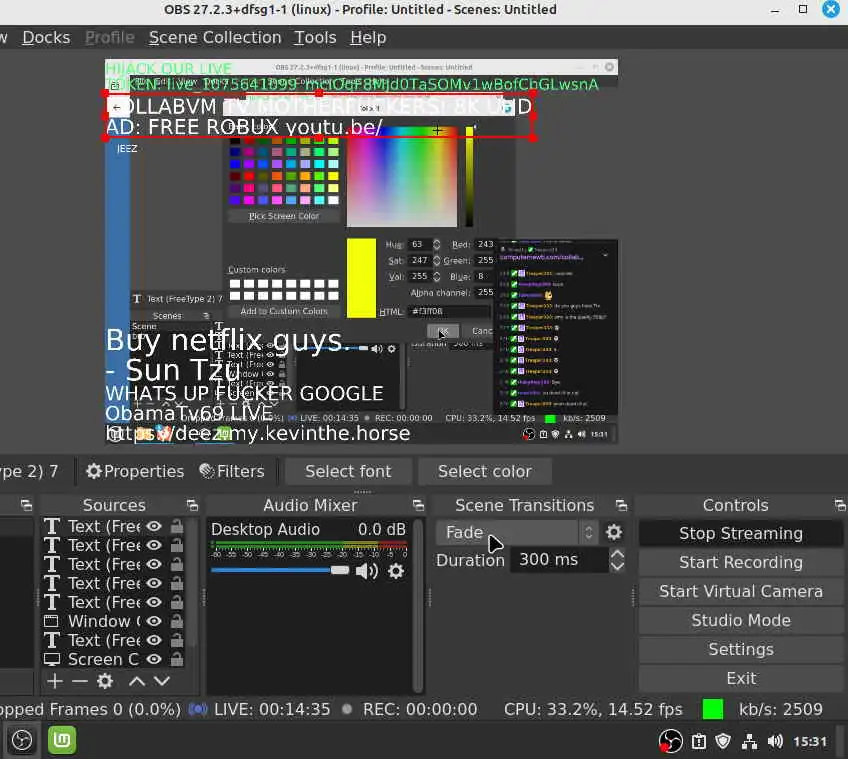Screen dimensions: 848x759
Task: Float the Controls dock via its header icon
Action: pos(840,505)
